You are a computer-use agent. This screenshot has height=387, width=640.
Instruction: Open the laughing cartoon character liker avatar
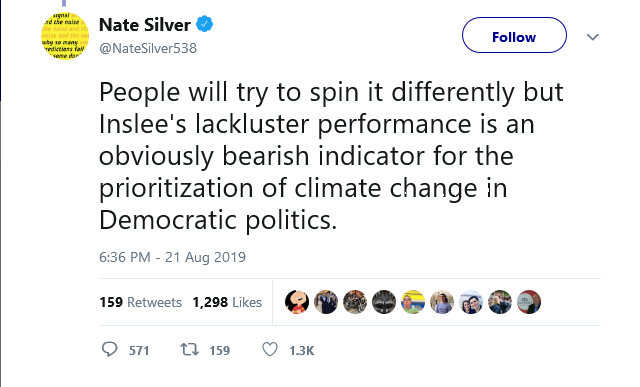[x=297, y=302]
